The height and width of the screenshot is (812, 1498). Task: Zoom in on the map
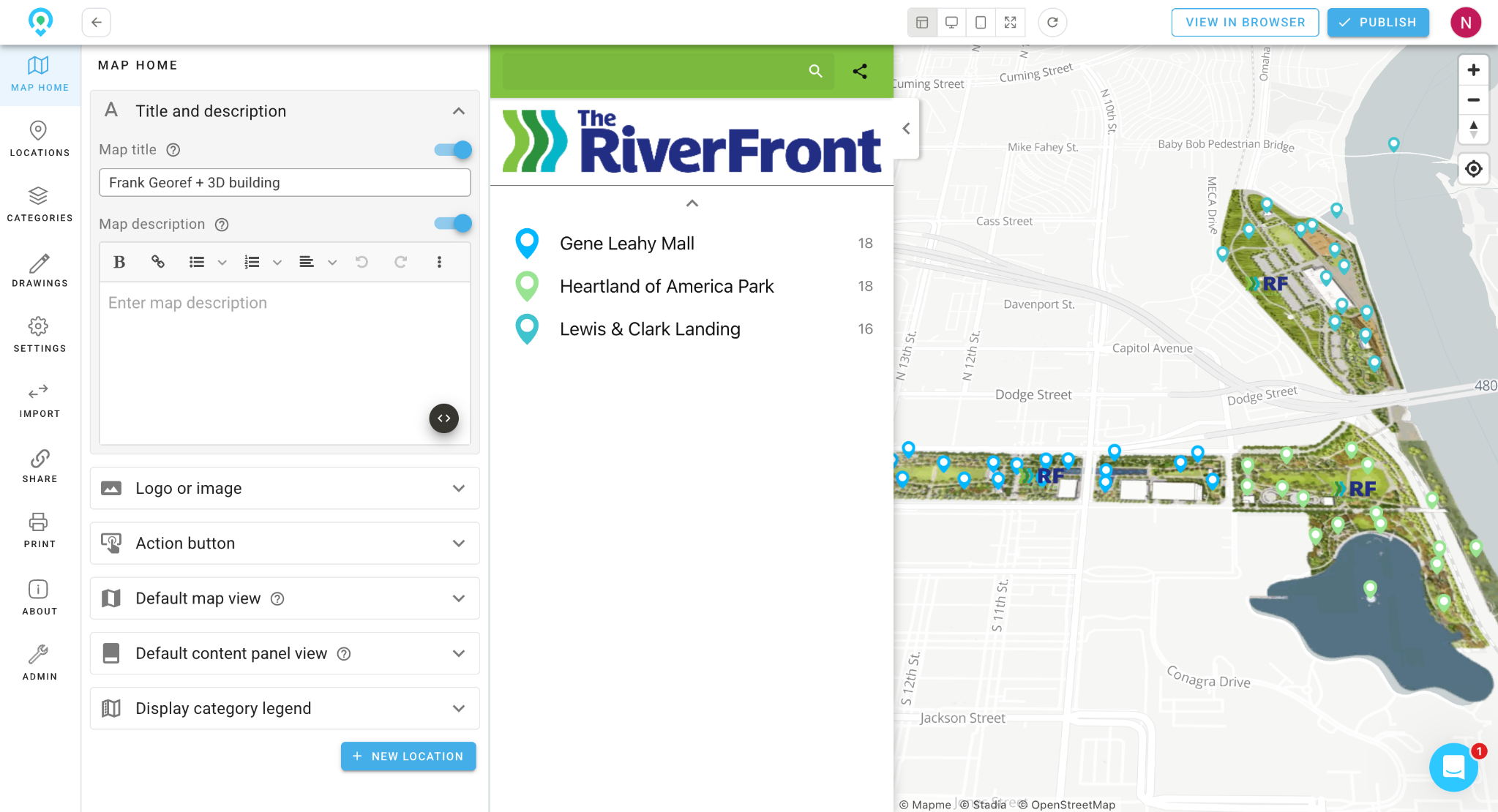pos(1473,70)
